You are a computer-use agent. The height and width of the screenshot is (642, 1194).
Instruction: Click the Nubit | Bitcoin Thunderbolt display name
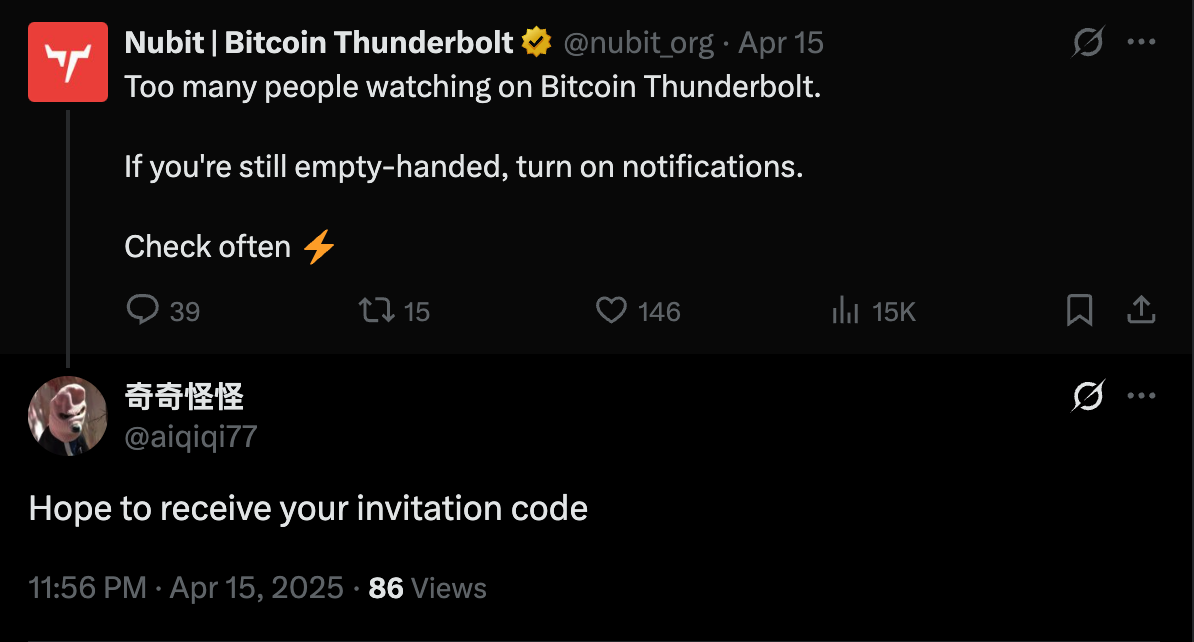(x=319, y=42)
